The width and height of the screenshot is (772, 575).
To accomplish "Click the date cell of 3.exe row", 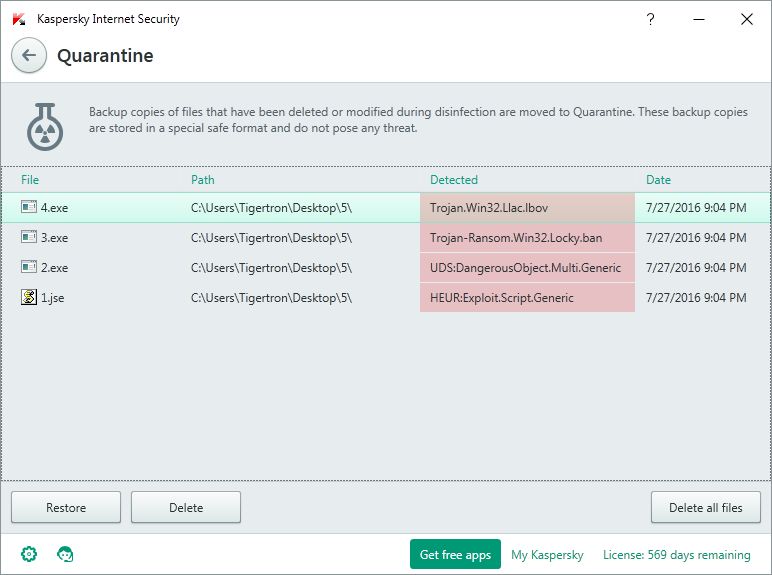I will 696,238.
